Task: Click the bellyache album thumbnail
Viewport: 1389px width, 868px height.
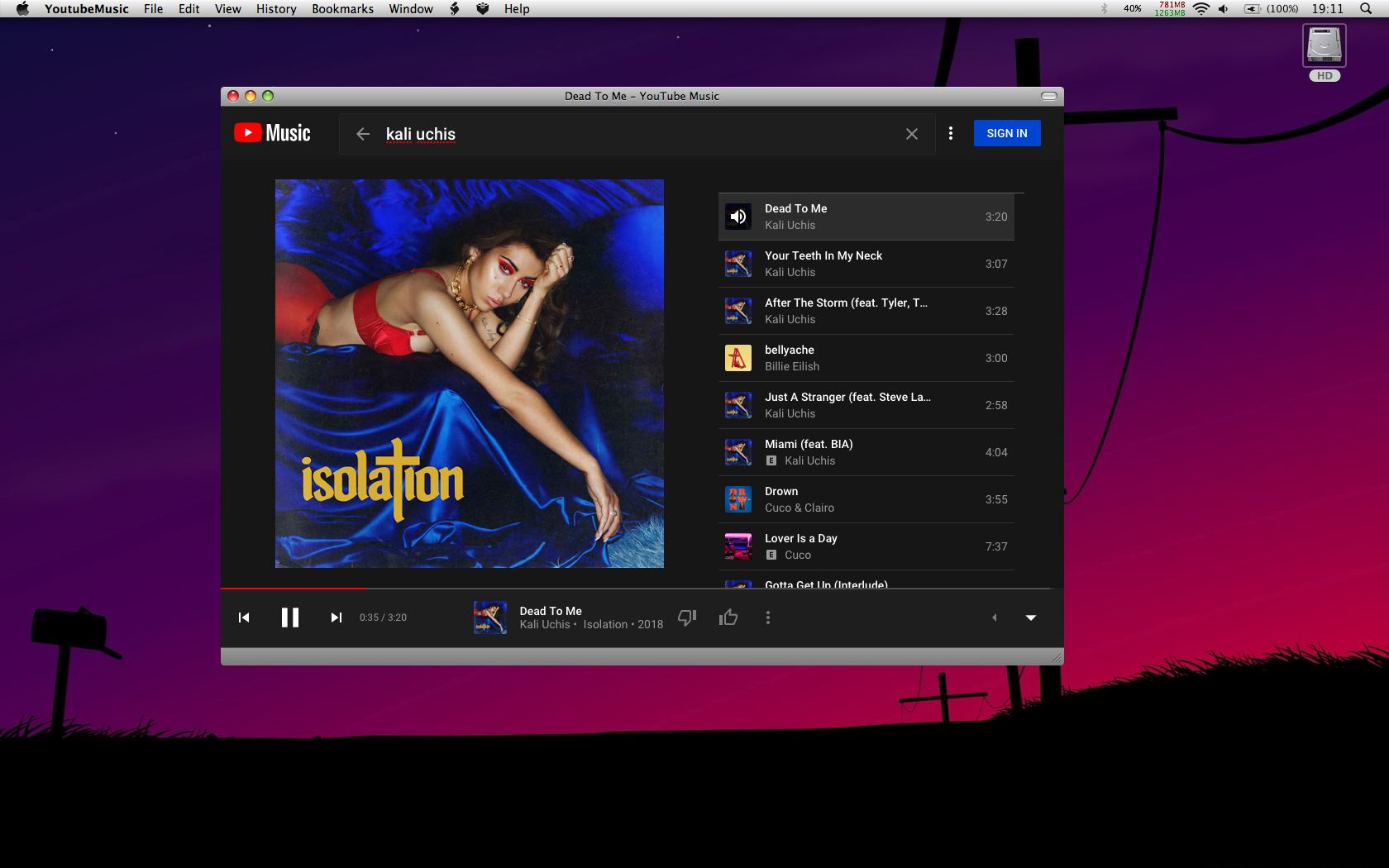Action: coord(738,358)
